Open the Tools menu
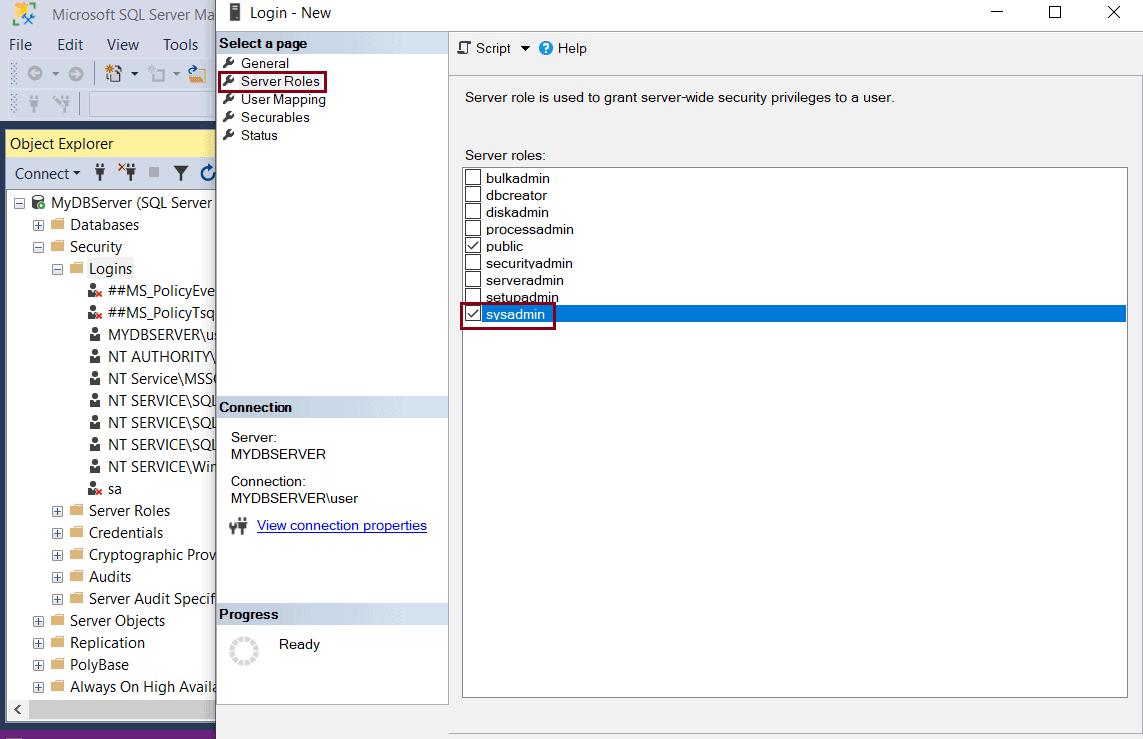Screen dimensions: 1143x739 click(180, 45)
